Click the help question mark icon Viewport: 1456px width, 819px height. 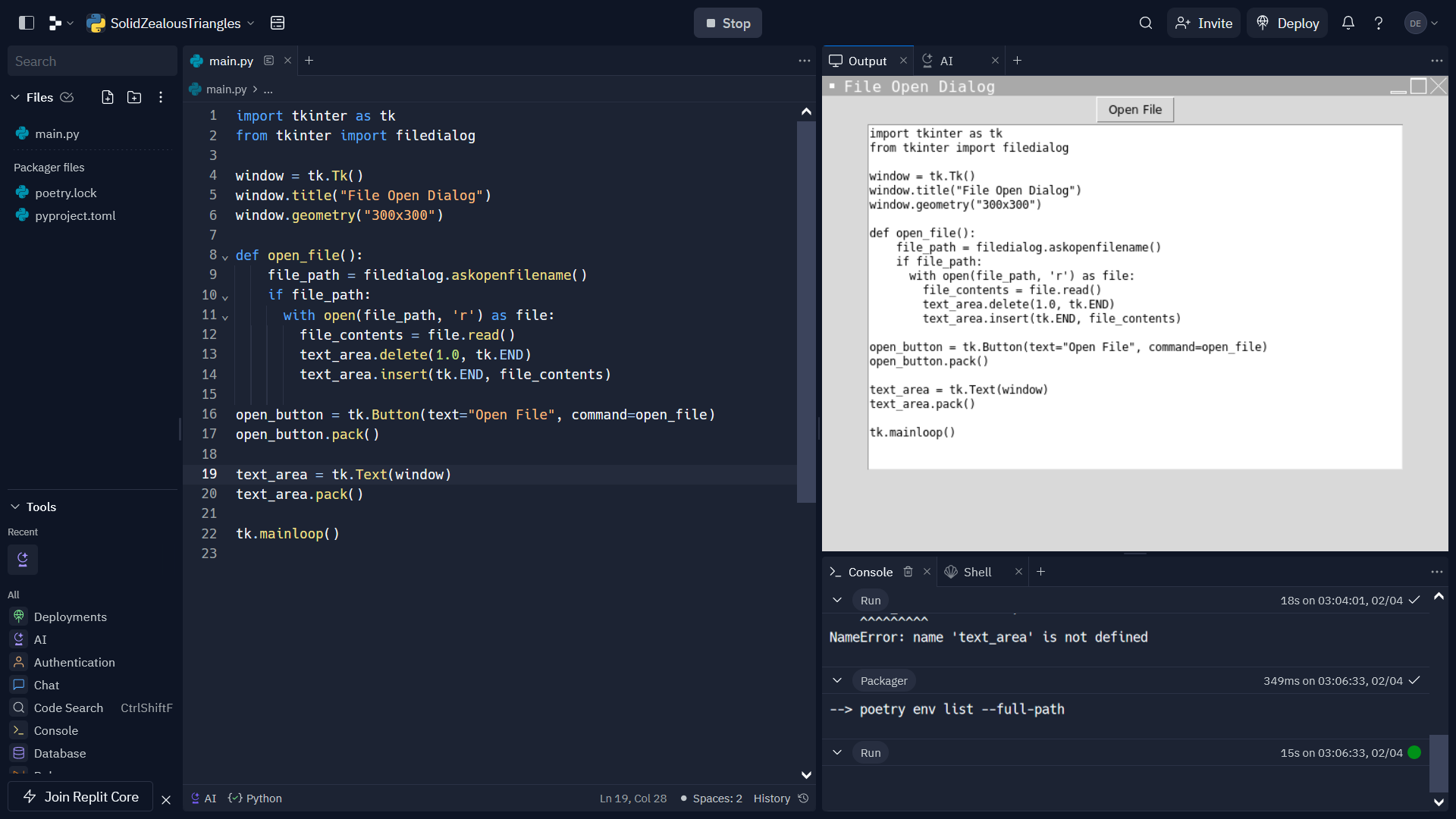coord(1379,23)
